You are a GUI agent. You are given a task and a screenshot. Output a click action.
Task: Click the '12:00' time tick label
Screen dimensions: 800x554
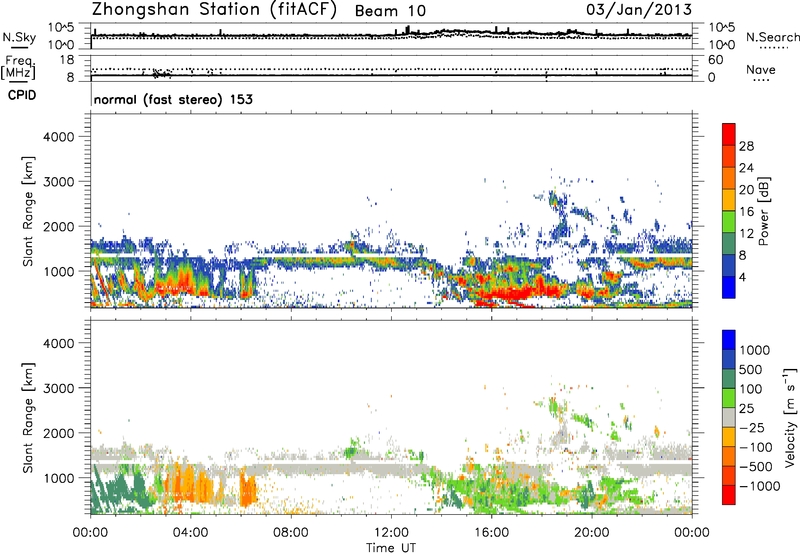[x=391, y=533]
